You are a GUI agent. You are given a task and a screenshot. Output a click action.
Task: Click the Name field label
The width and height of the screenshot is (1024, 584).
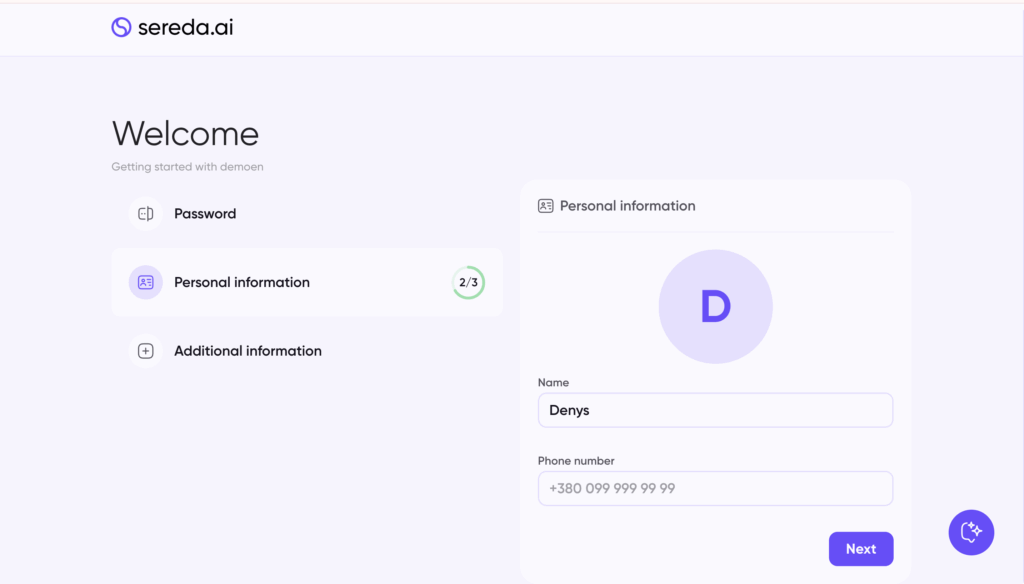(x=553, y=383)
